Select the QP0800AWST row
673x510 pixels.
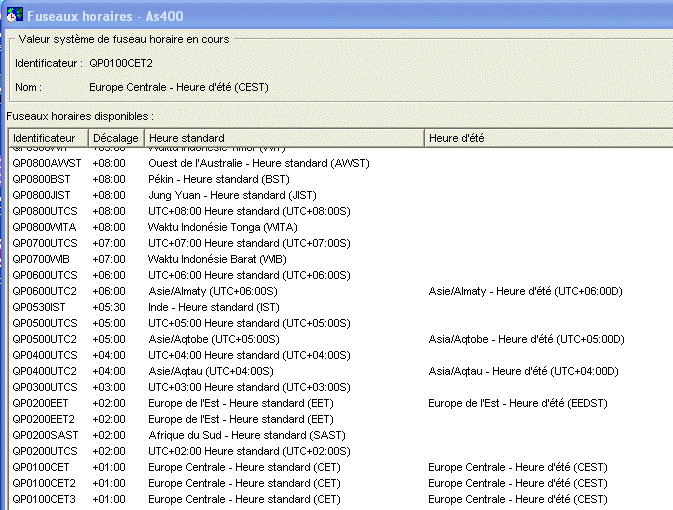(341, 163)
